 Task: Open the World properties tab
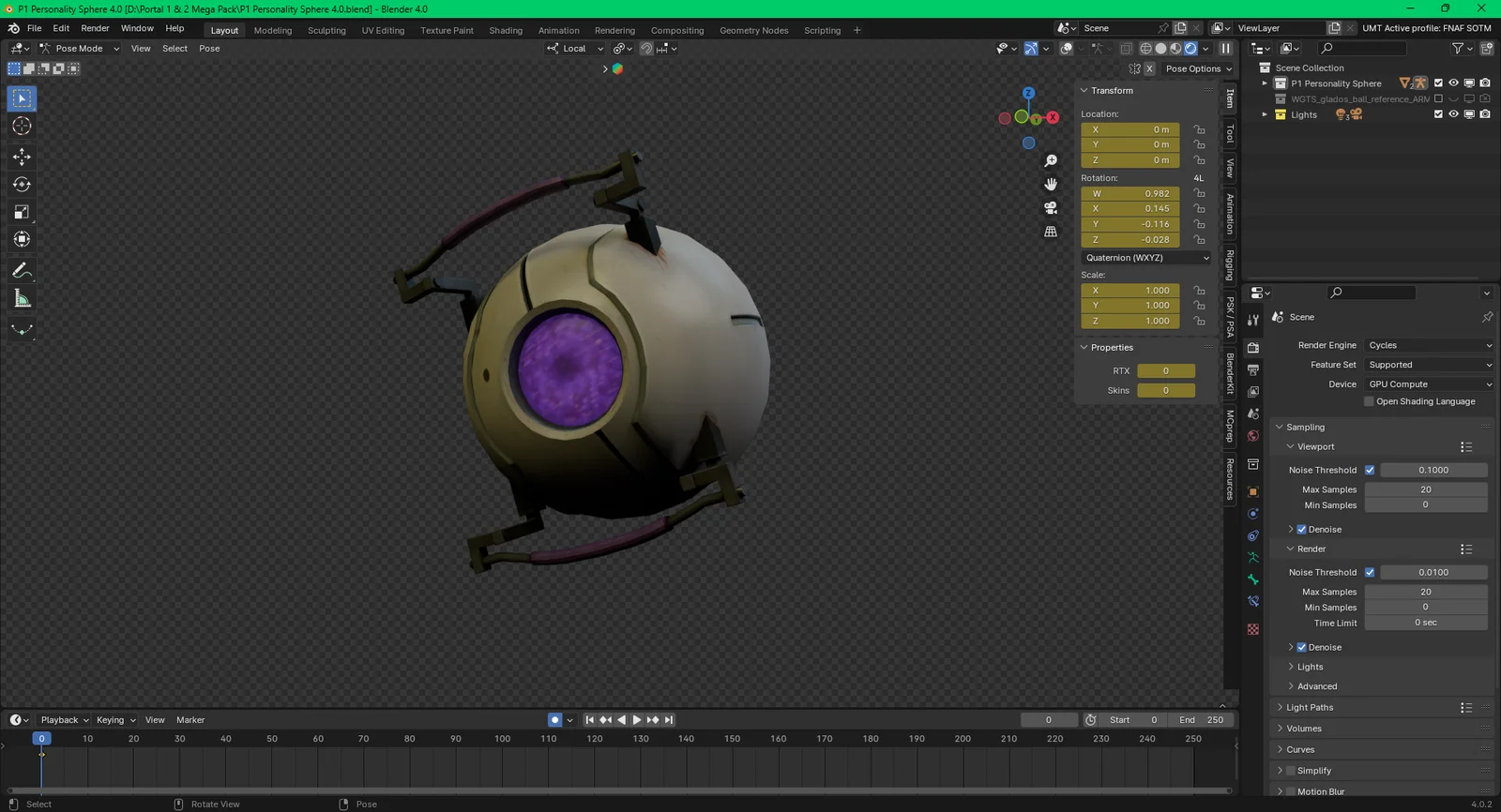[1253, 436]
